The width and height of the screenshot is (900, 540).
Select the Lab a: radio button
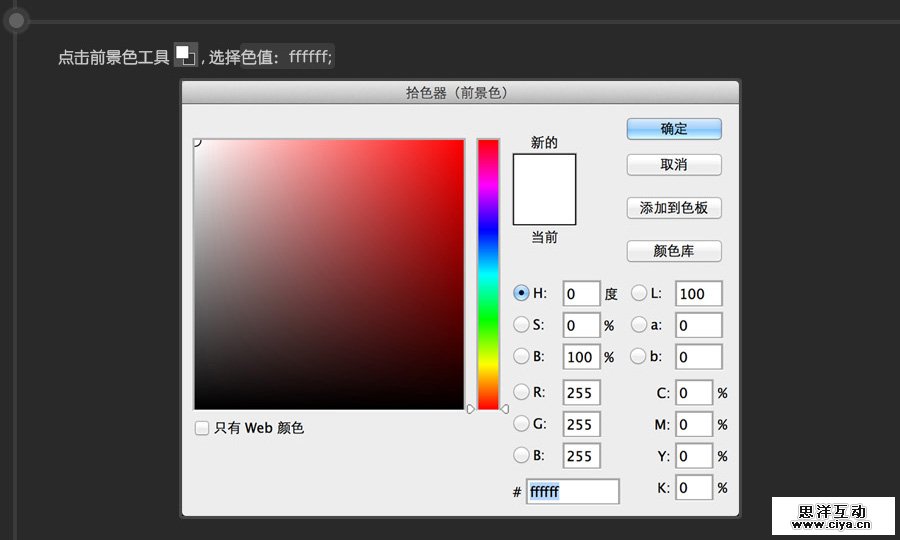638,325
